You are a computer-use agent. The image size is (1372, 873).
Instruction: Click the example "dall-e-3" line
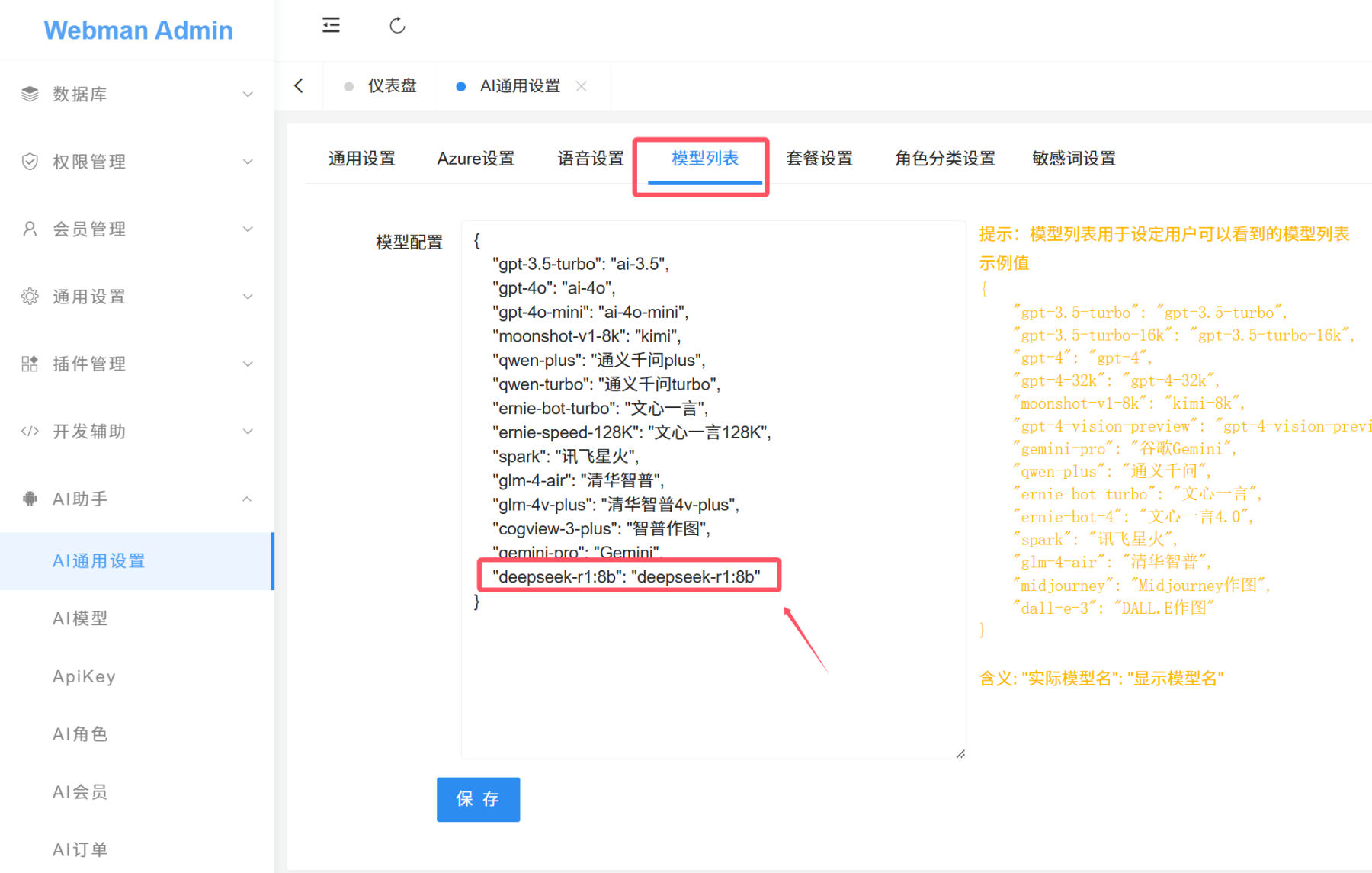click(x=1114, y=608)
